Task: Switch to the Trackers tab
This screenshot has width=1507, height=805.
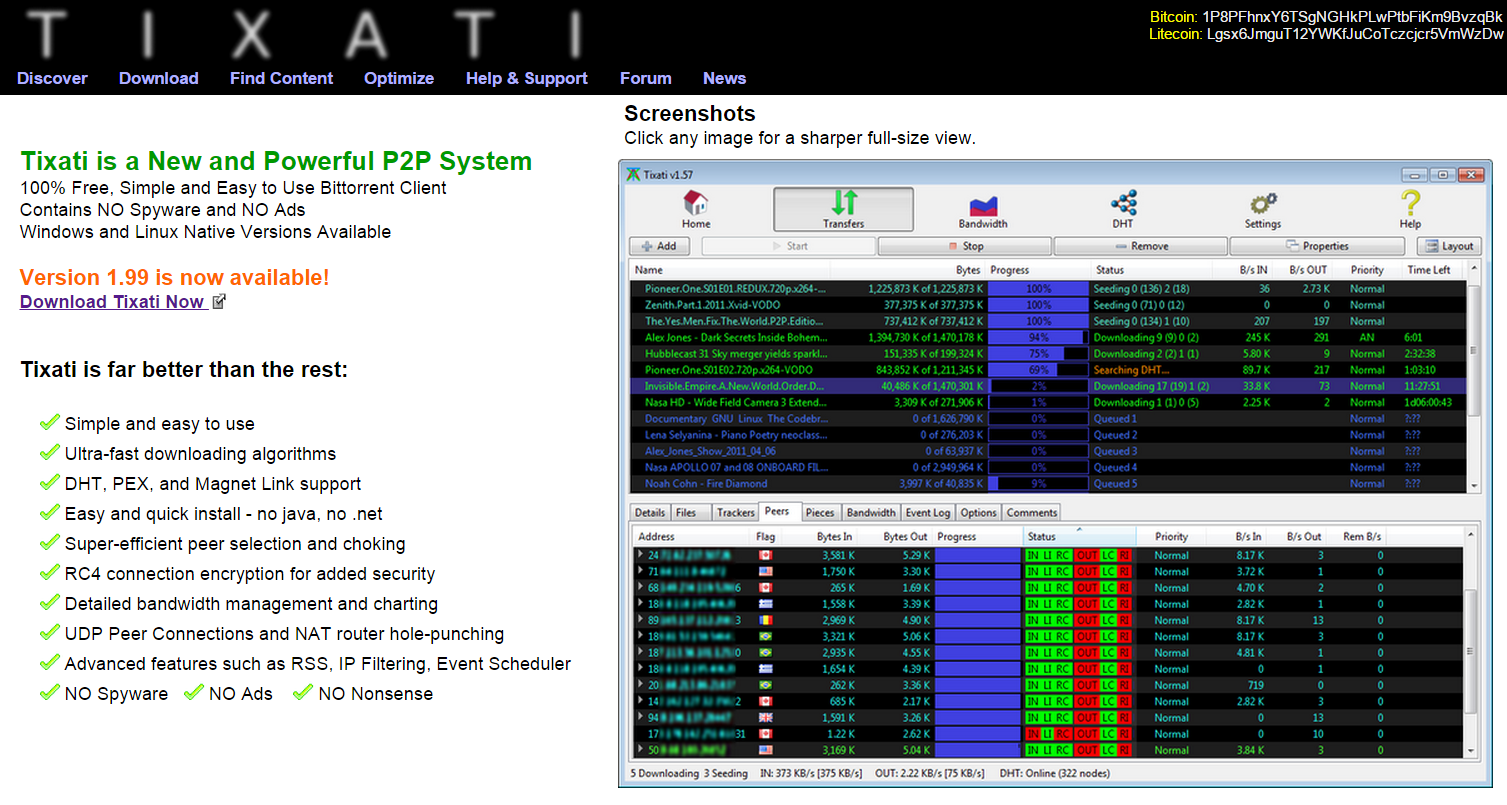Action: [x=735, y=512]
